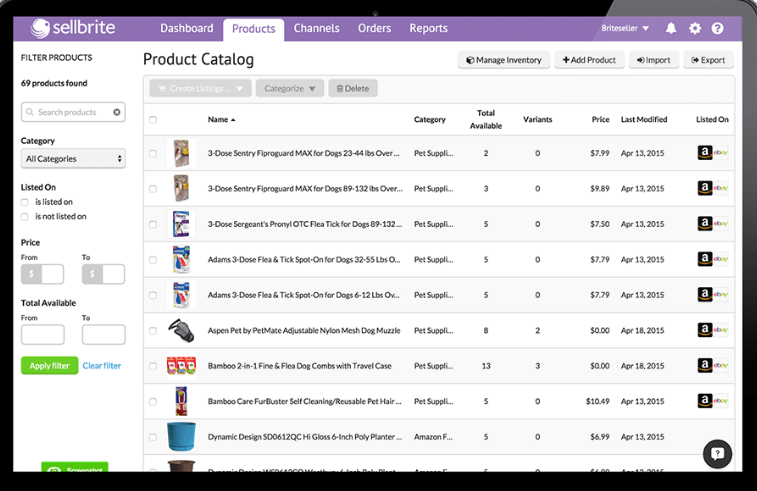Open the Categorize dropdown
The image size is (757, 491).
(x=289, y=89)
